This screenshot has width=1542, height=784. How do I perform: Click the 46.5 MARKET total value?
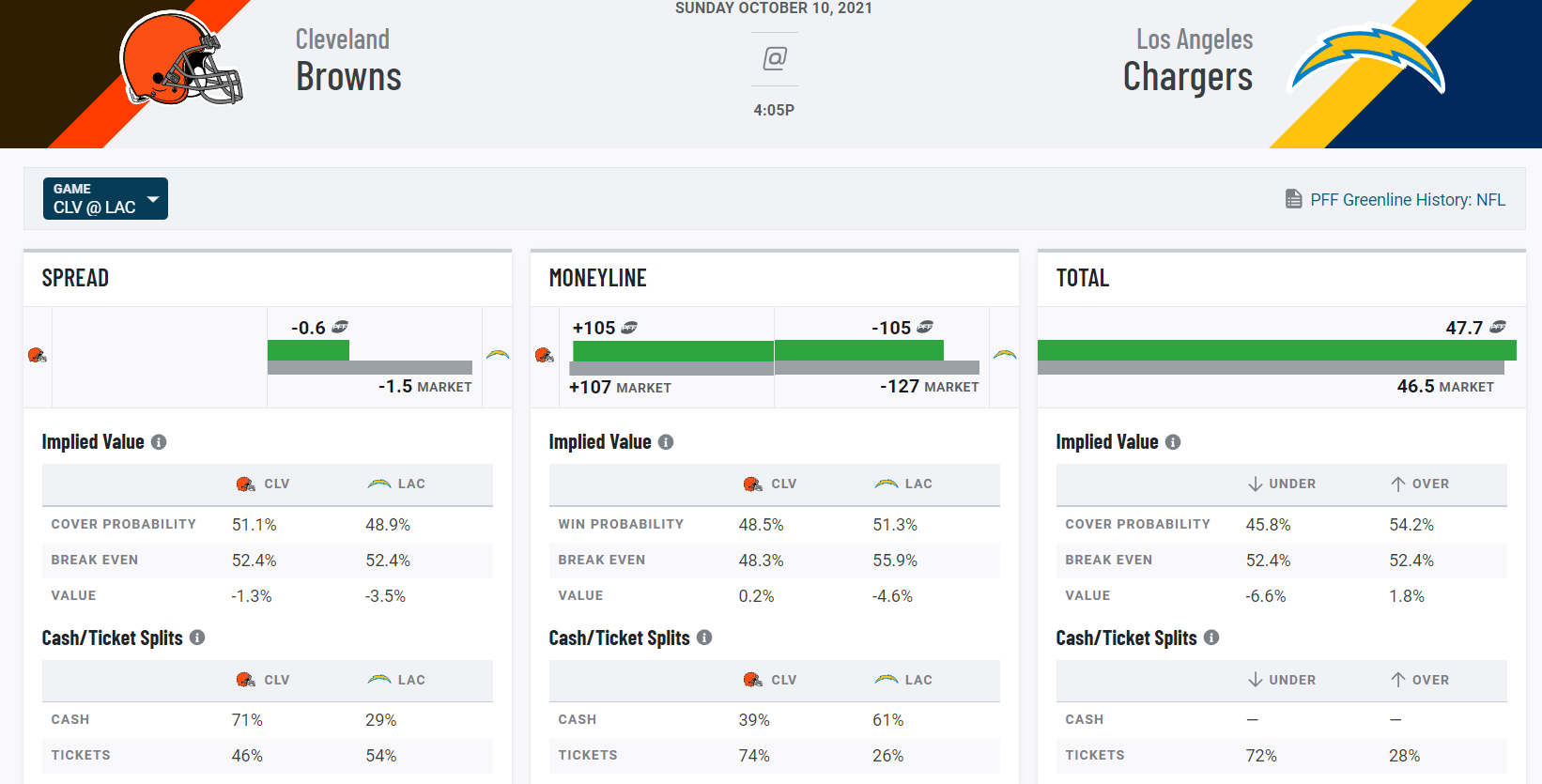[x=1445, y=387]
